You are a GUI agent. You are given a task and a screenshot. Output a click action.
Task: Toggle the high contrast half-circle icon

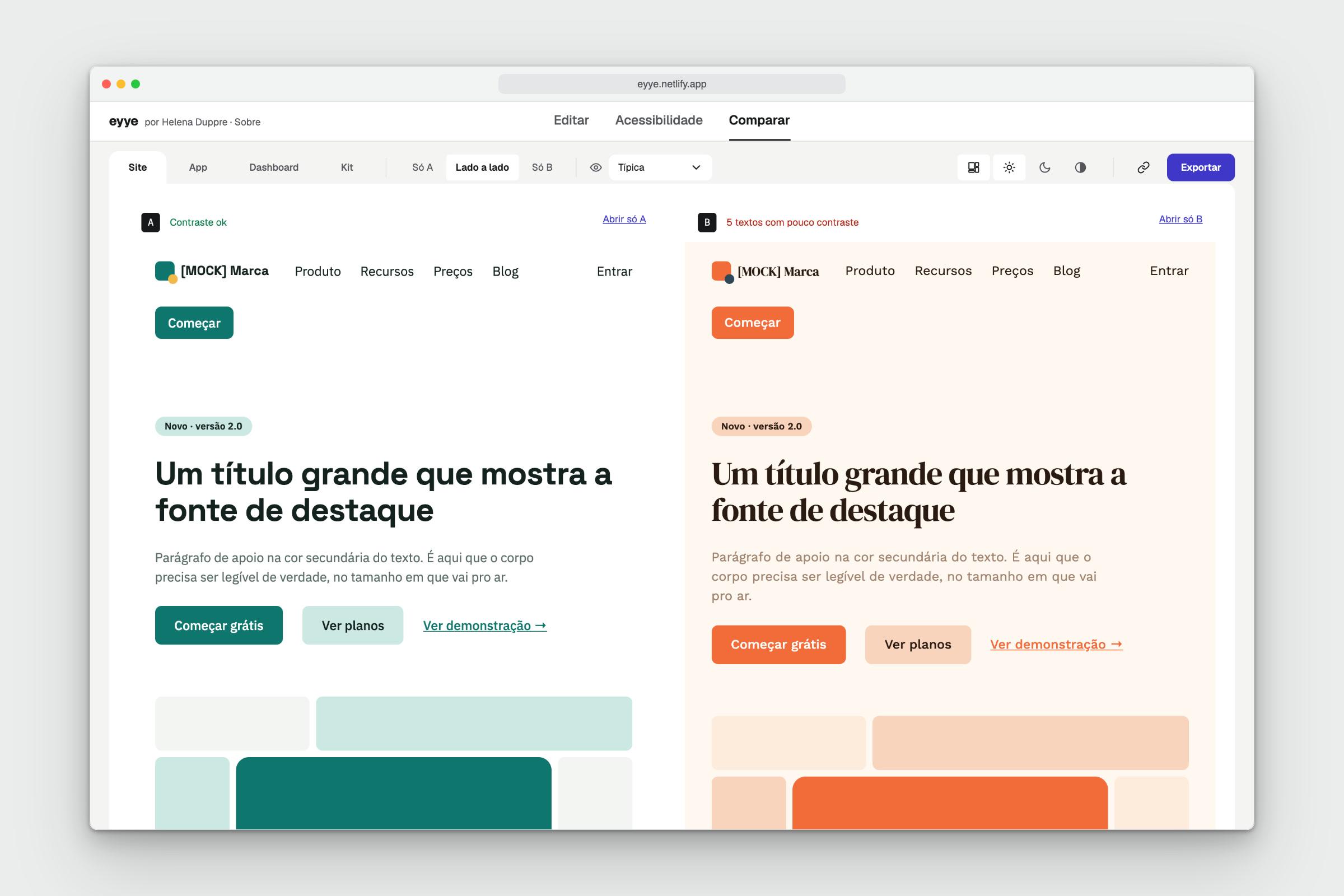1080,167
